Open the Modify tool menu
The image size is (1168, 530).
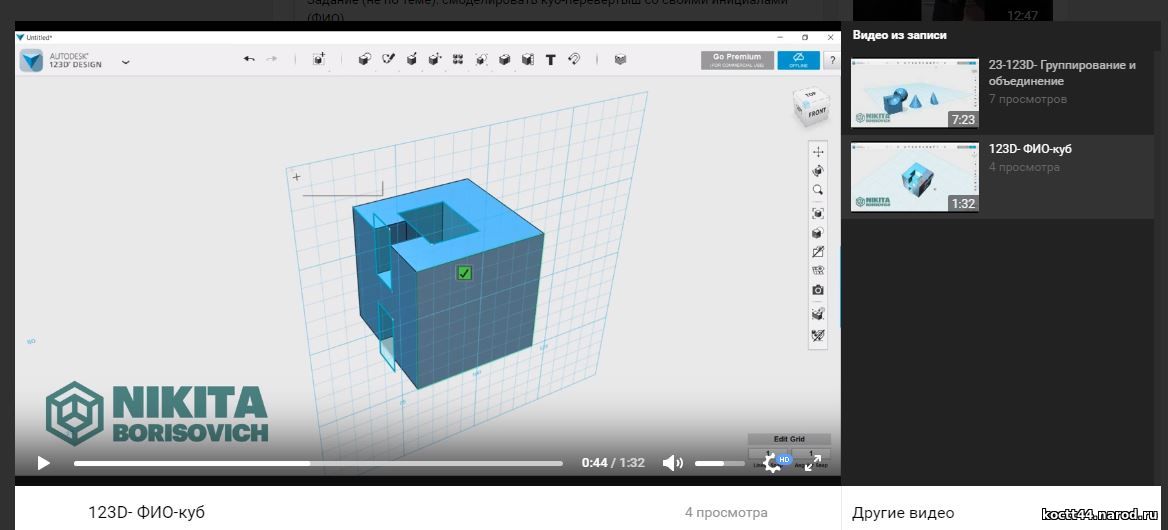point(434,60)
